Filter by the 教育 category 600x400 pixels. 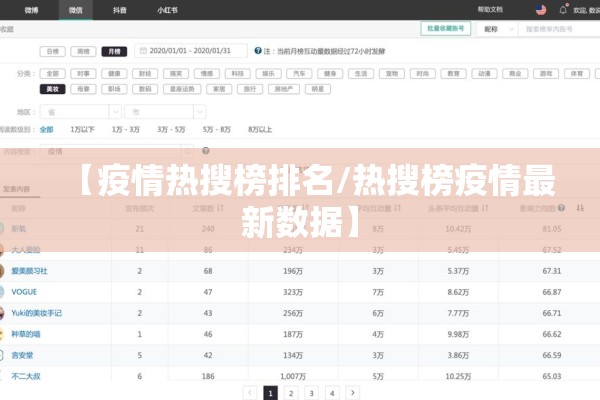pyautogui.click(x=453, y=73)
